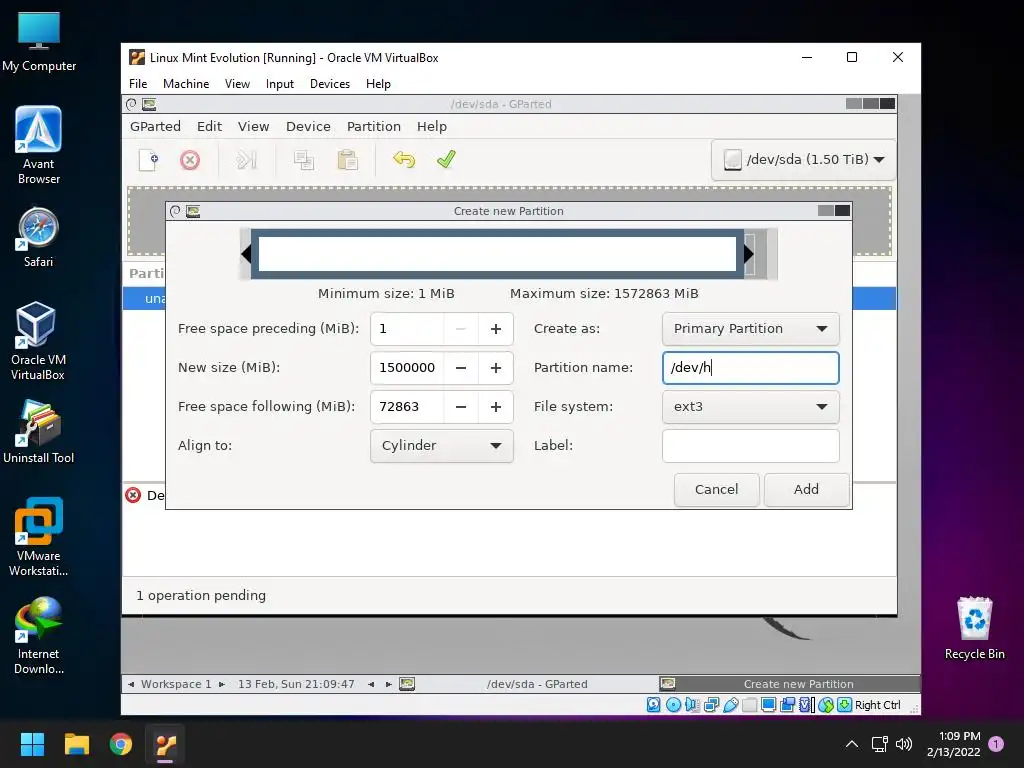Open the /dev/sda device selector dropdown
Screen dimensions: 1024x768
(803, 159)
